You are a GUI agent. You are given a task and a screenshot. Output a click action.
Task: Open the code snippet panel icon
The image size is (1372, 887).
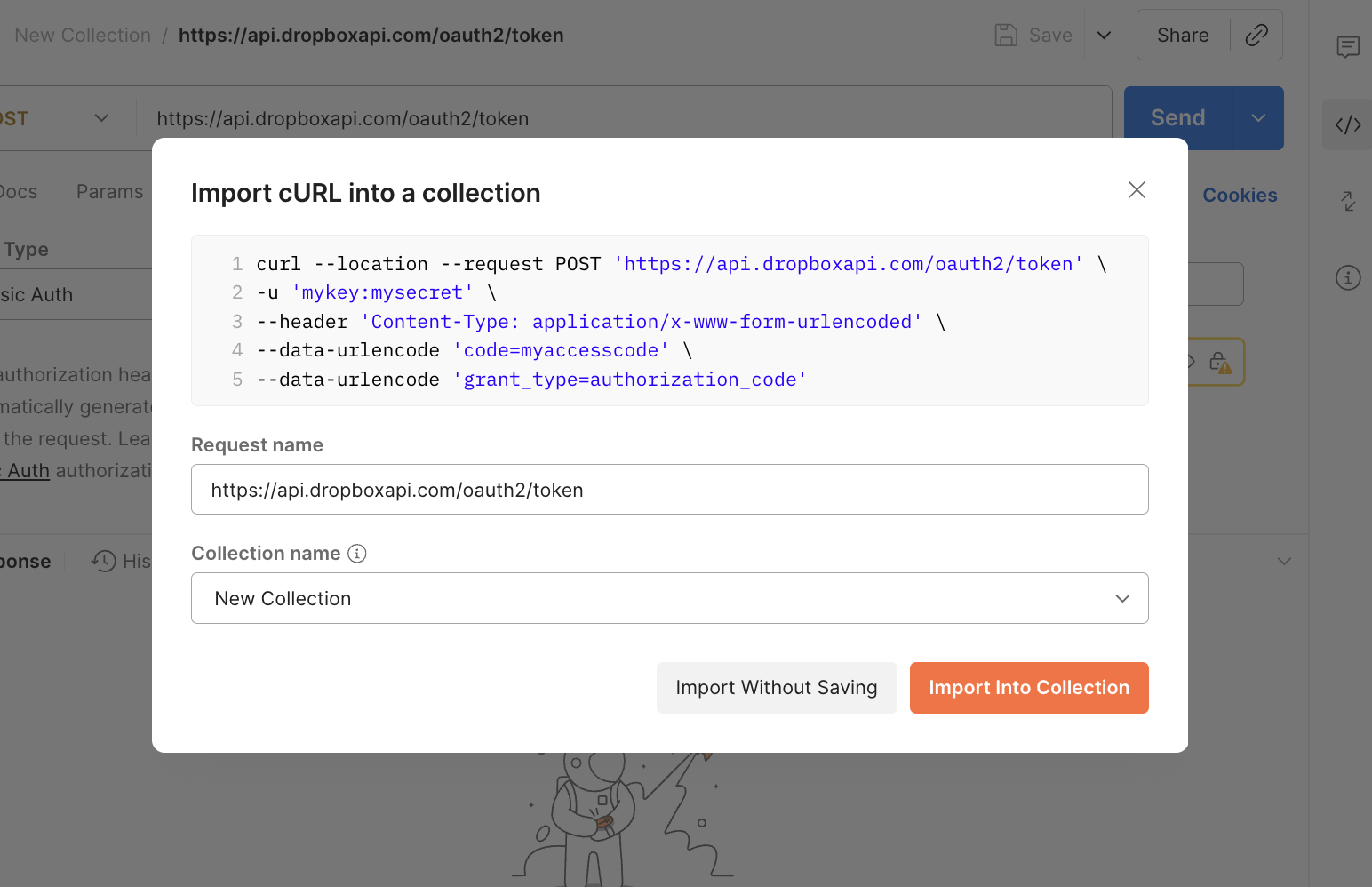click(1347, 124)
